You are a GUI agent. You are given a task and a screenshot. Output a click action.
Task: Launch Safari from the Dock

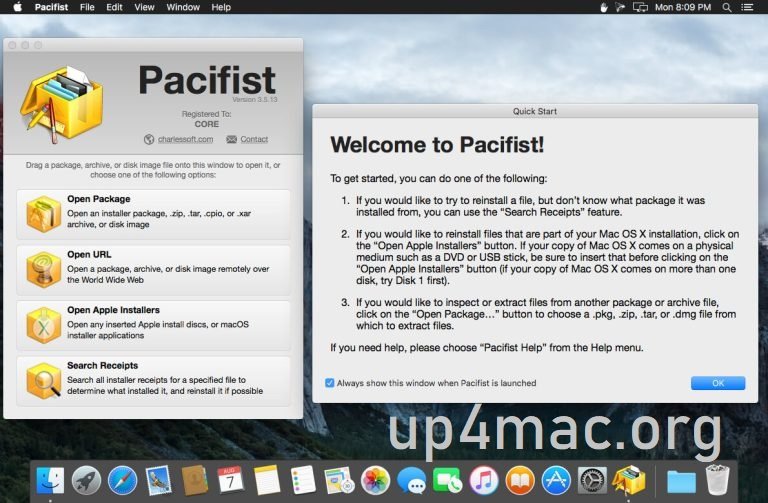click(122, 480)
